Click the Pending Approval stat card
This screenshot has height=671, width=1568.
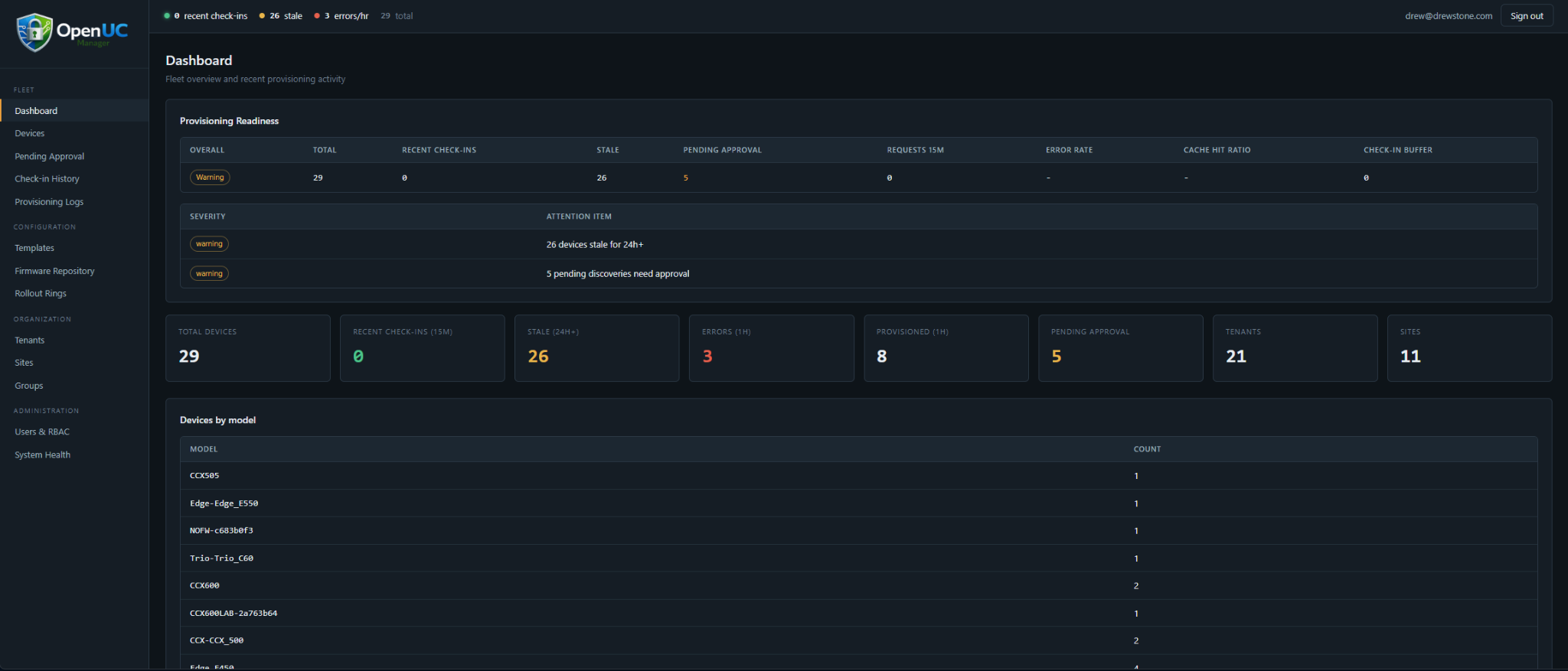[1121, 348]
